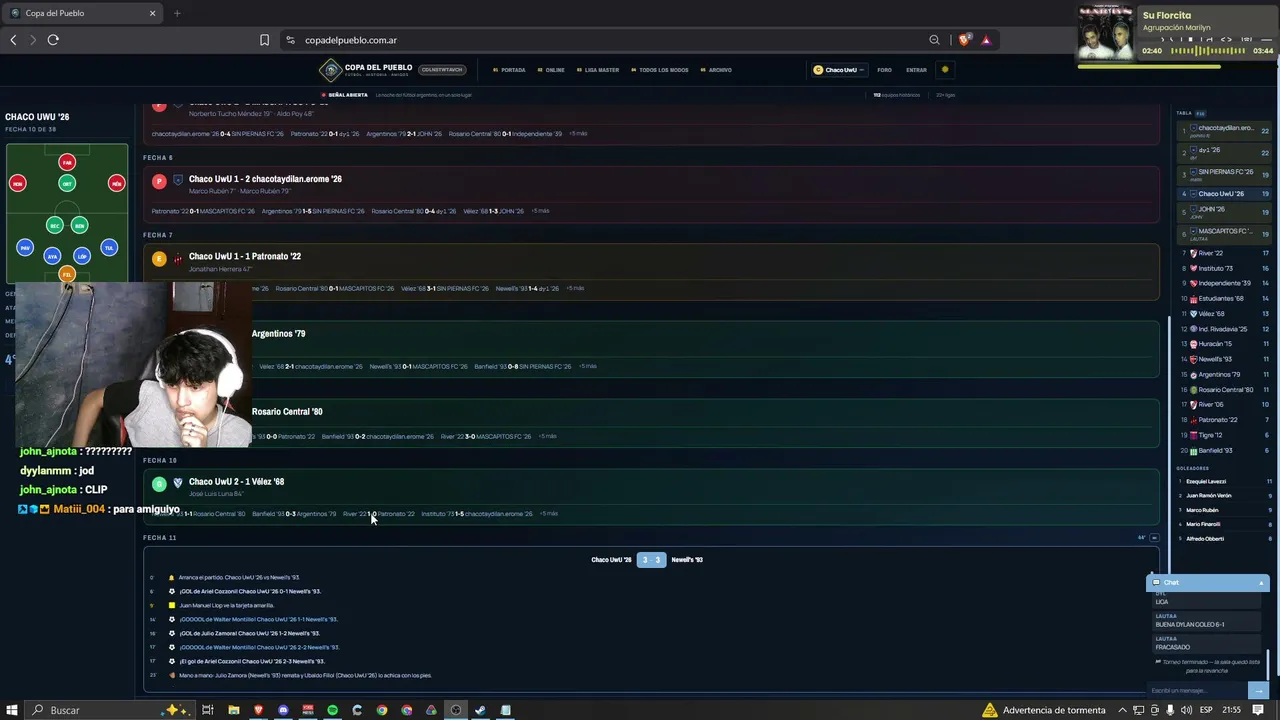Expand the Chaco UwU team dropdown
The image size is (1280, 720).
point(838,70)
